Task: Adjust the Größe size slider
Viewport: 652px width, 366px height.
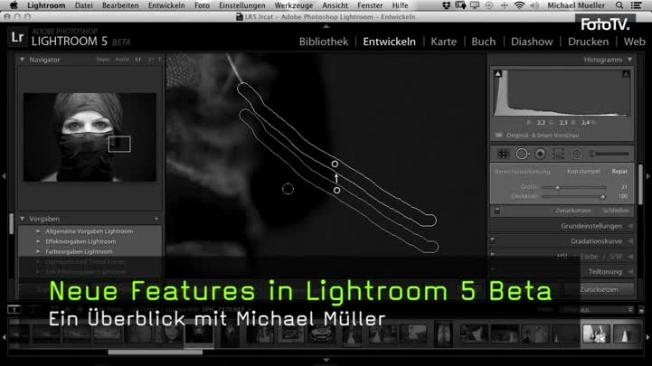Action: tap(575, 188)
